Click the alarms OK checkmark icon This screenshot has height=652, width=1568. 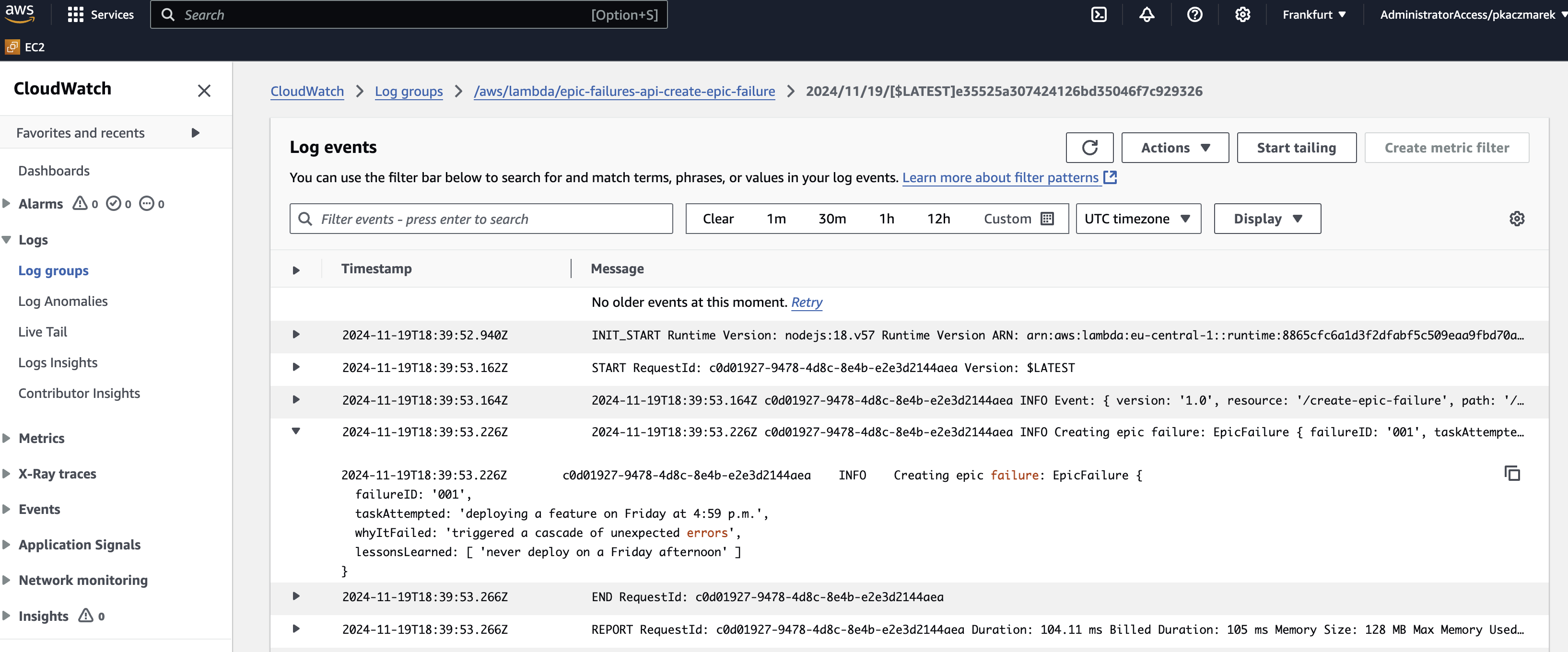coord(113,203)
